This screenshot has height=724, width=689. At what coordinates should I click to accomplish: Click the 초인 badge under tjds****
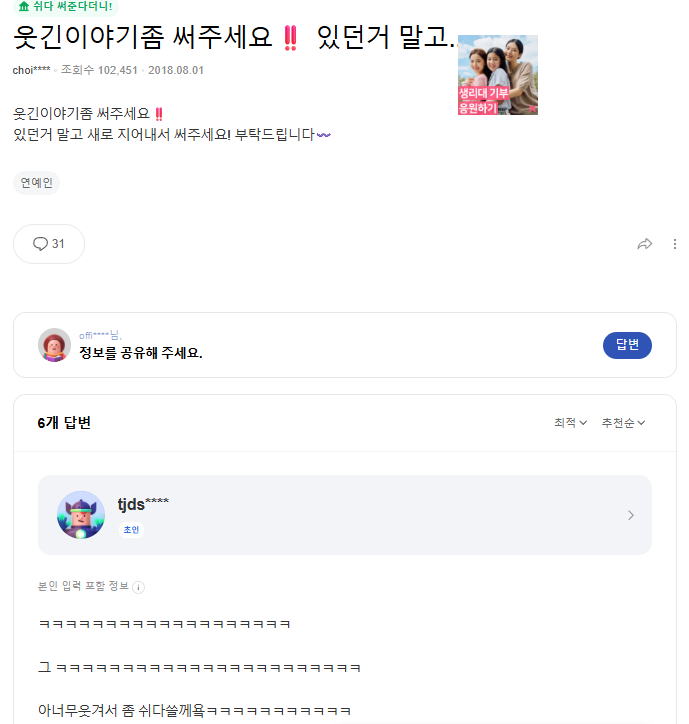pos(131,529)
